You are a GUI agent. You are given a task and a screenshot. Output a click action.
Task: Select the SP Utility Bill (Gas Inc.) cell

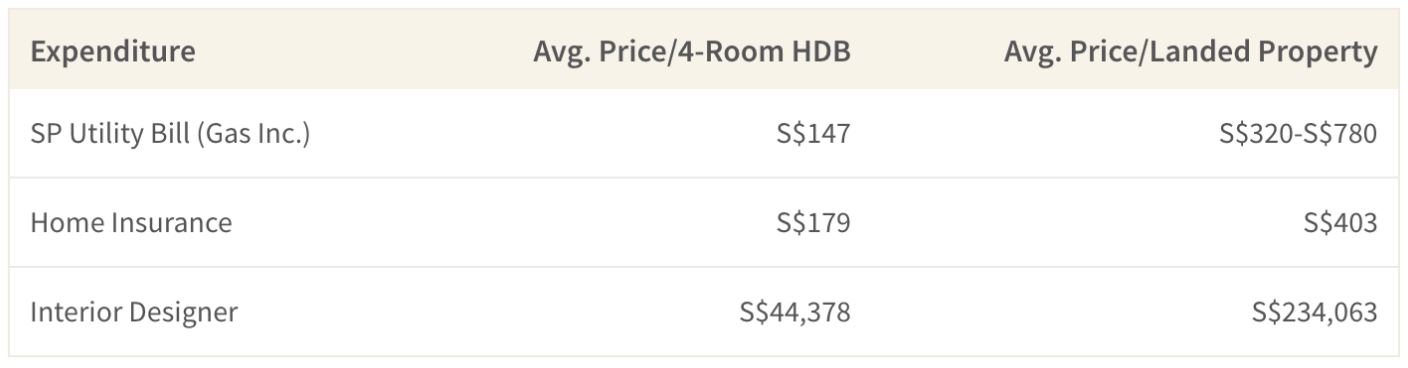[170, 134]
